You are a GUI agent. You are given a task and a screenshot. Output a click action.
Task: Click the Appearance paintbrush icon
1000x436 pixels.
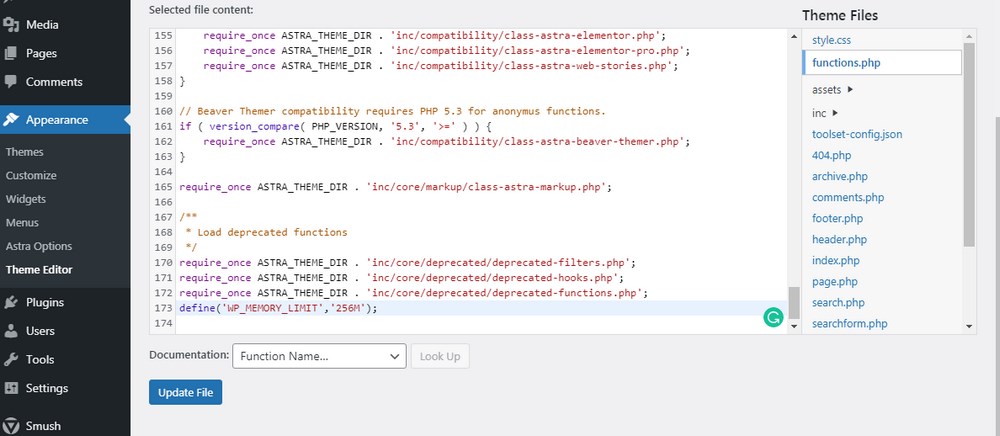11,120
